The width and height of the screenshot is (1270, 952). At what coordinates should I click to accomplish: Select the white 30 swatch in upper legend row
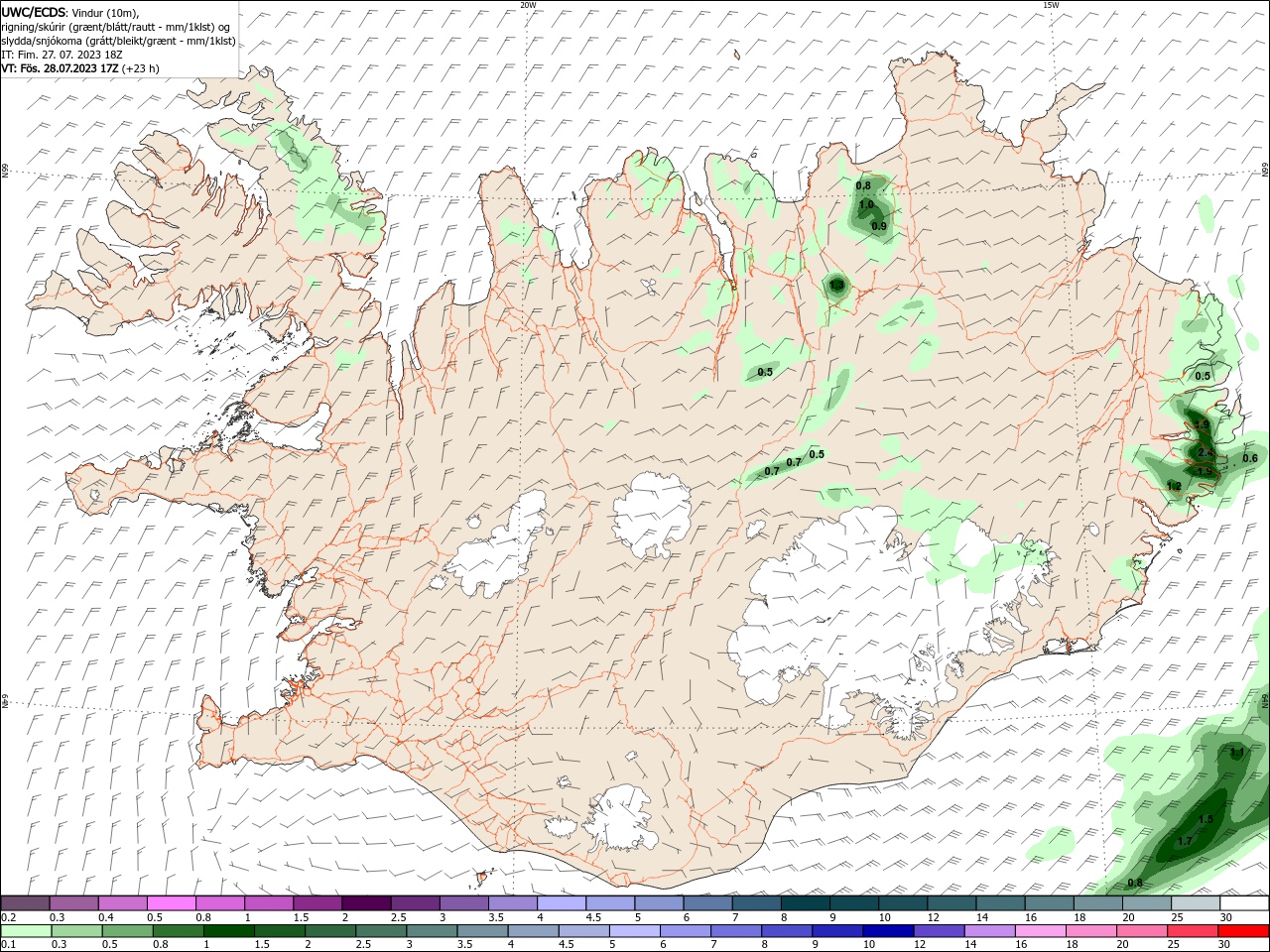point(1244,903)
